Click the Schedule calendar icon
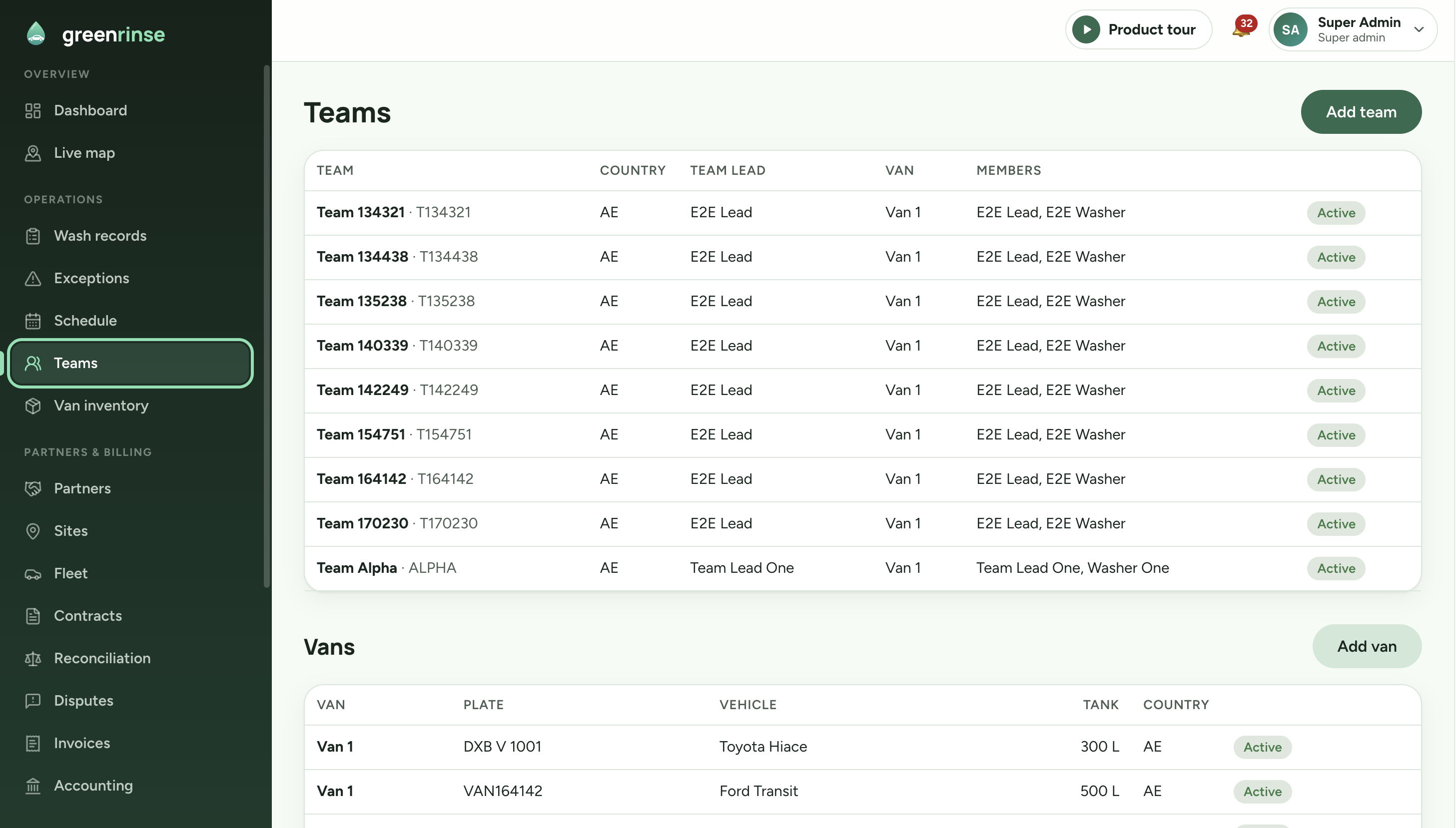1456x828 pixels. (x=33, y=321)
